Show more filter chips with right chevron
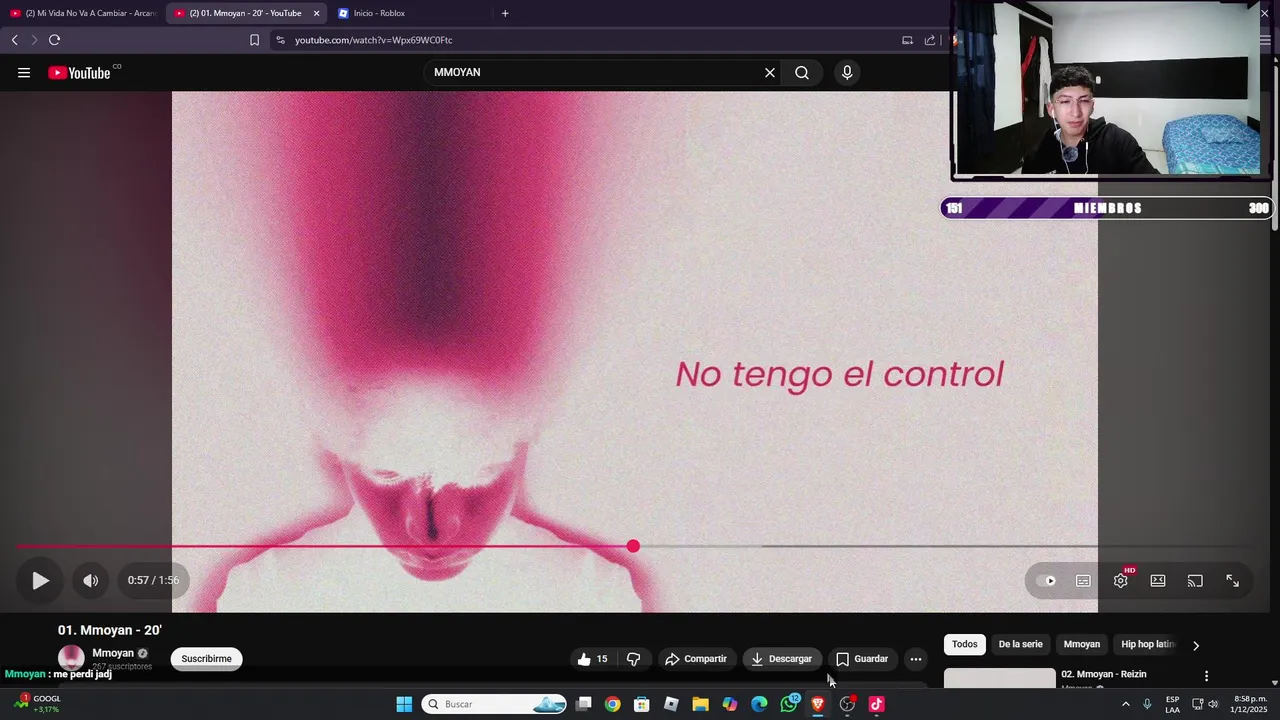The width and height of the screenshot is (1280, 720). [1195, 645]
